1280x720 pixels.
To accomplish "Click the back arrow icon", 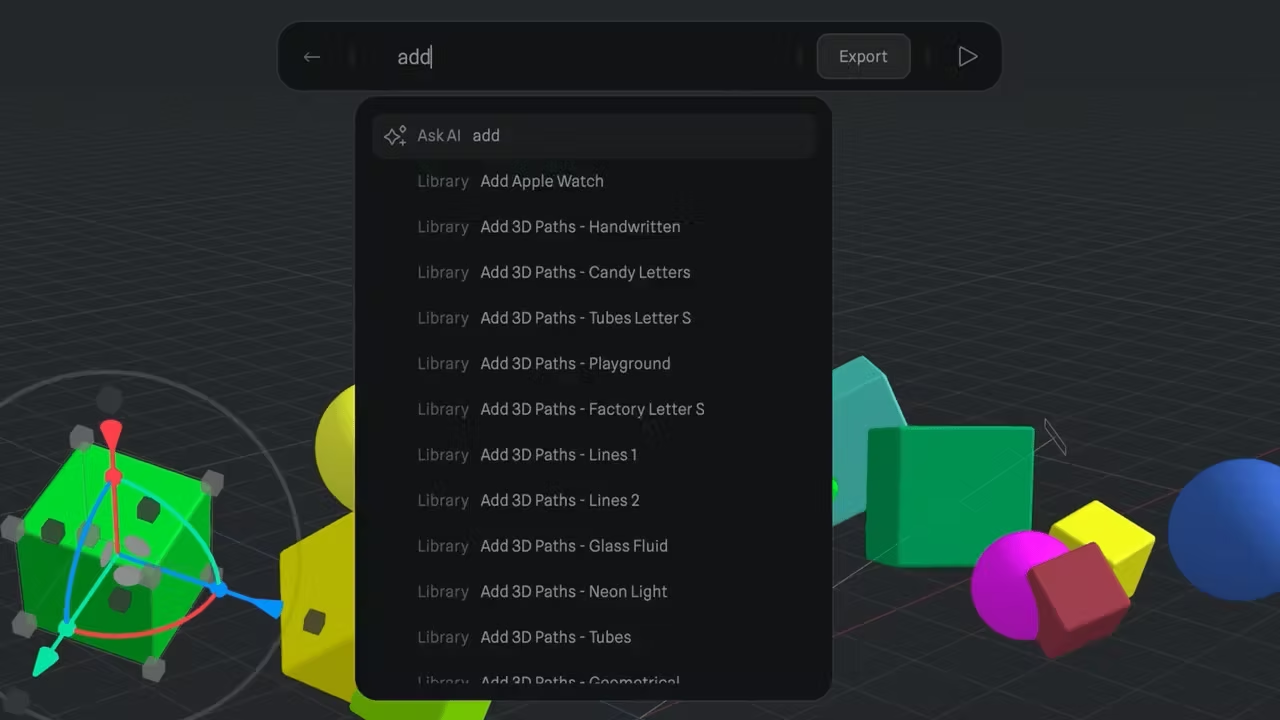I will (312, 57).
